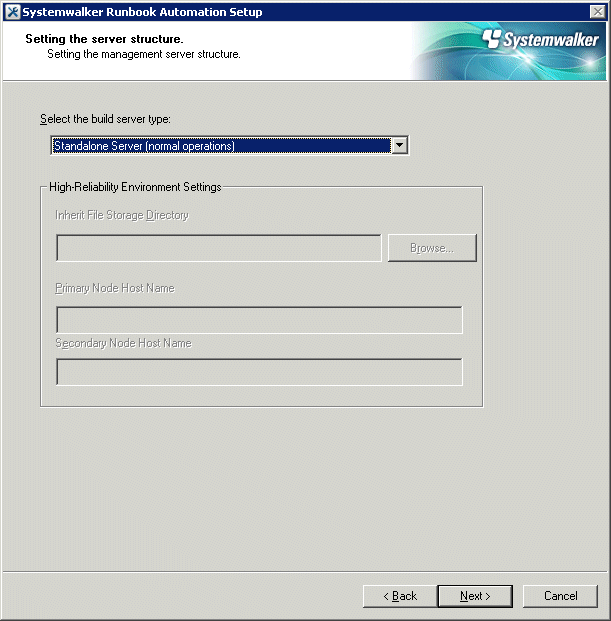The width and height of the screenshot is (611, 621).
Task: Click the 'Secondary Node Host Name' label
Action: coord(124,343)
